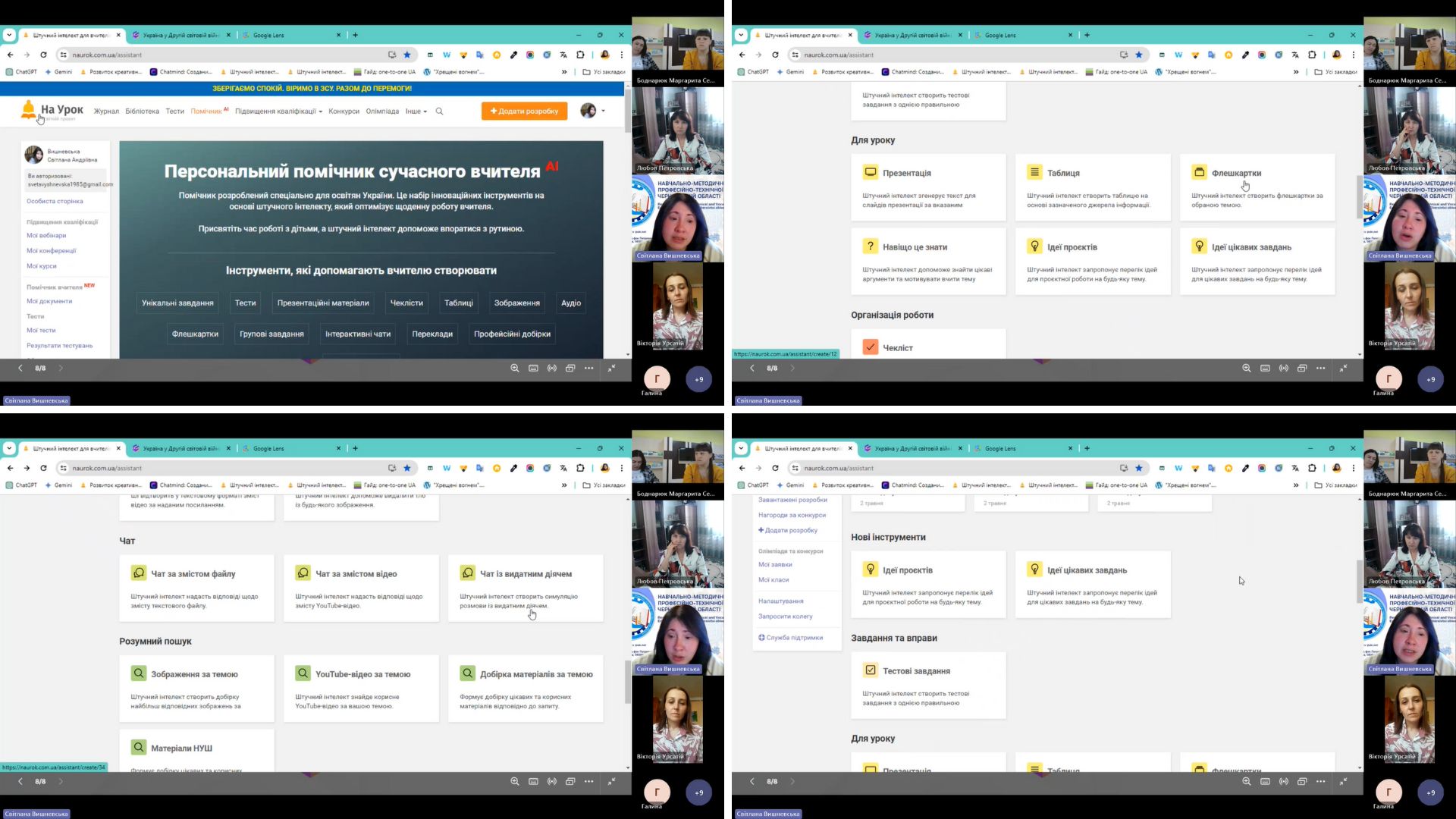The image size is (1456, 819).
Task: Click the Добірка матеріалів за темою icon
Action: [x=467, y=673]
